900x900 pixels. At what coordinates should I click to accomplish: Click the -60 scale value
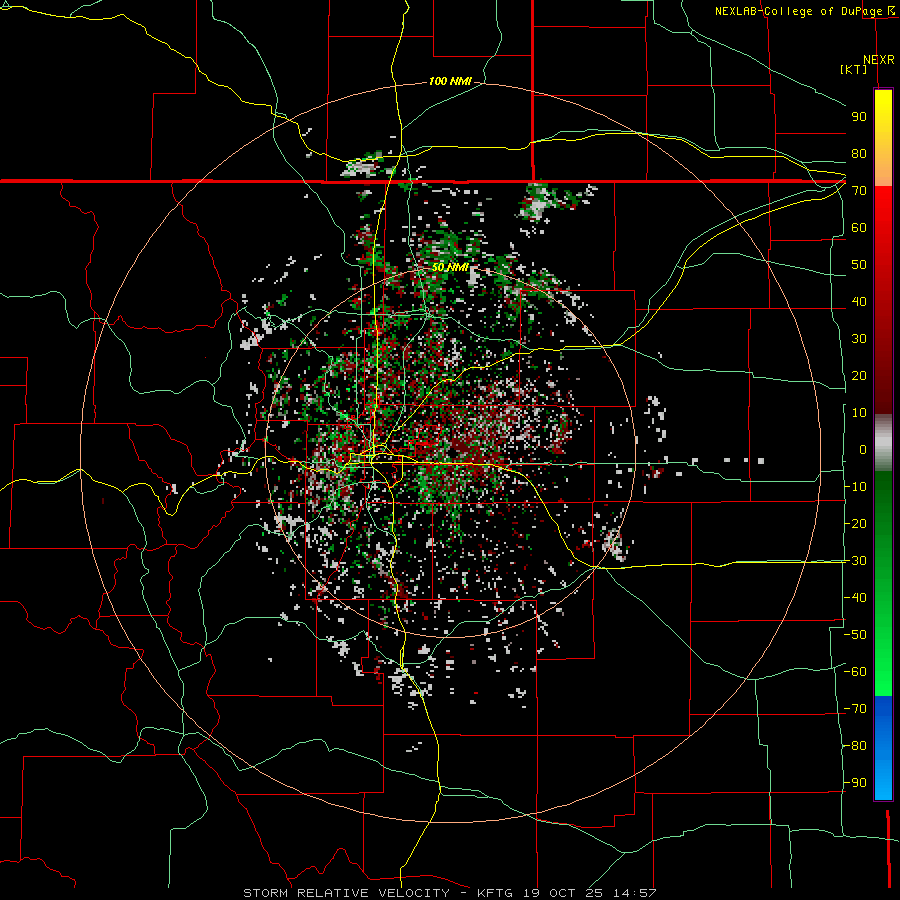pos(855,672)
